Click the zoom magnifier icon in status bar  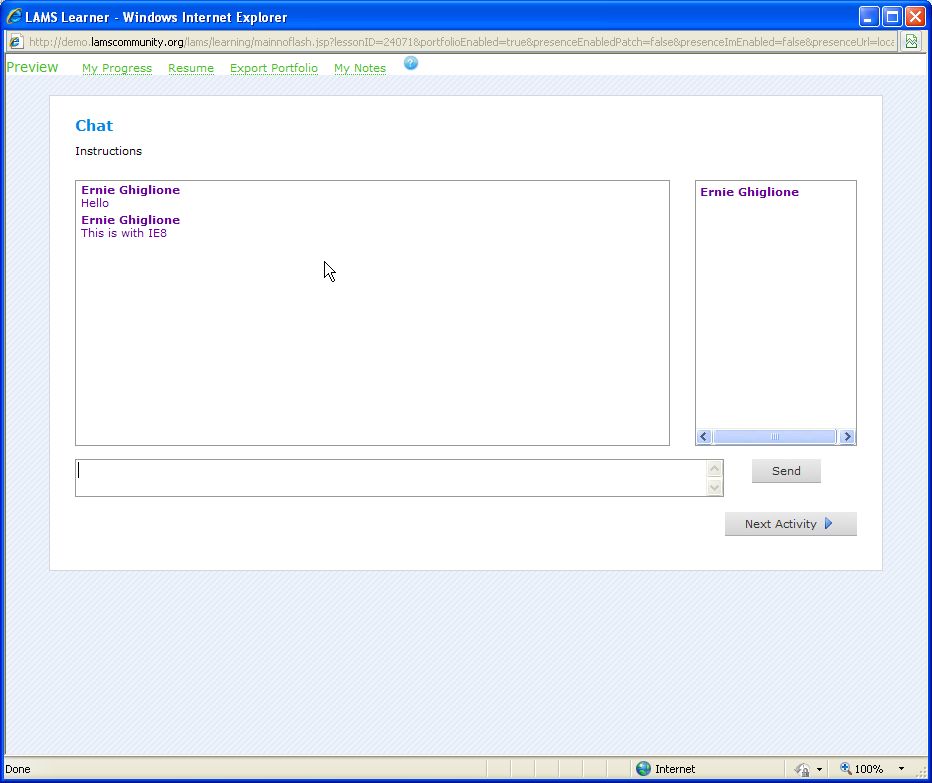click(845, 769)
